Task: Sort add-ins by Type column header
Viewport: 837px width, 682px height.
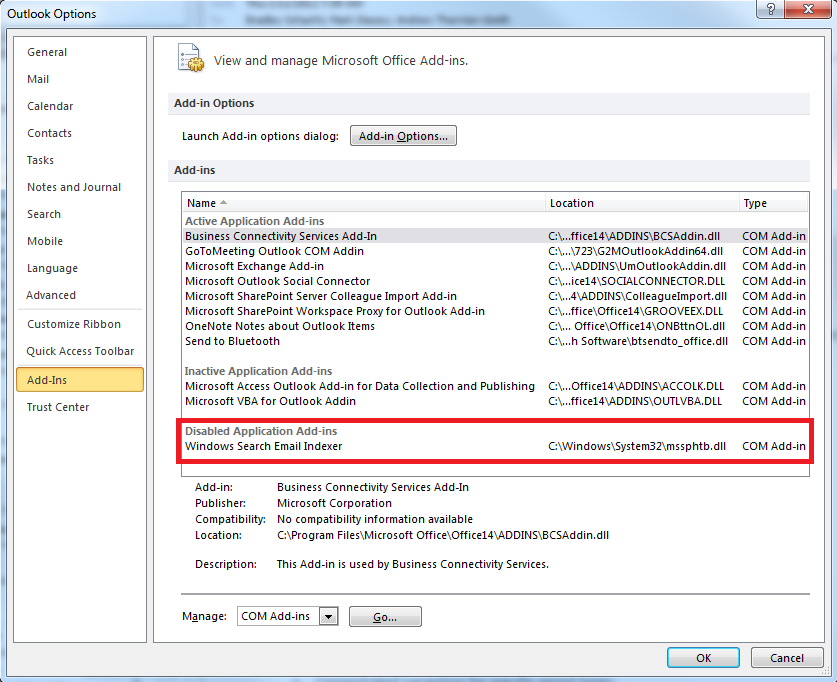Action: [773, 203]
